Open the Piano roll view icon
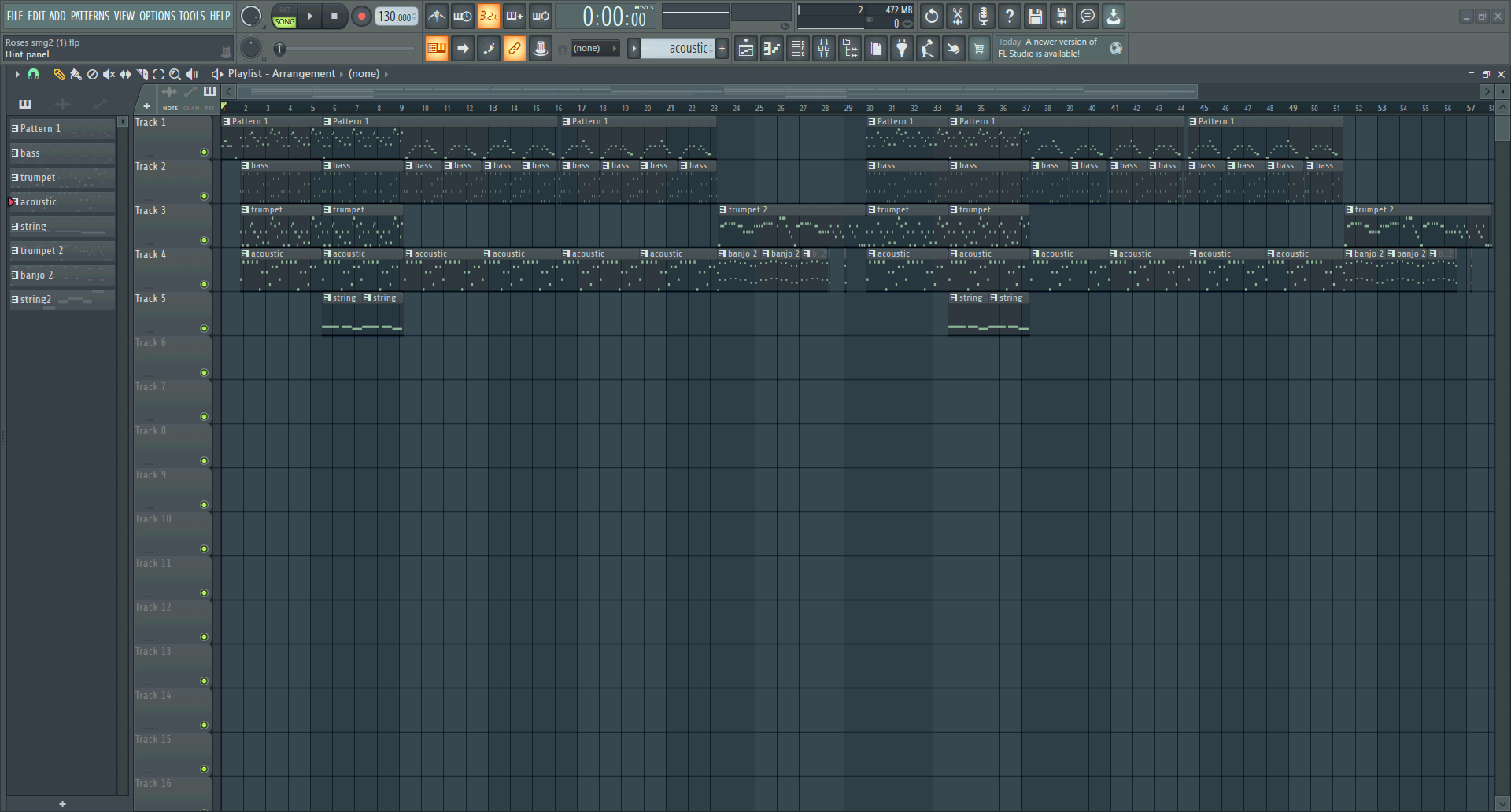Screen dimensions: 1511x812 point(772,49)
